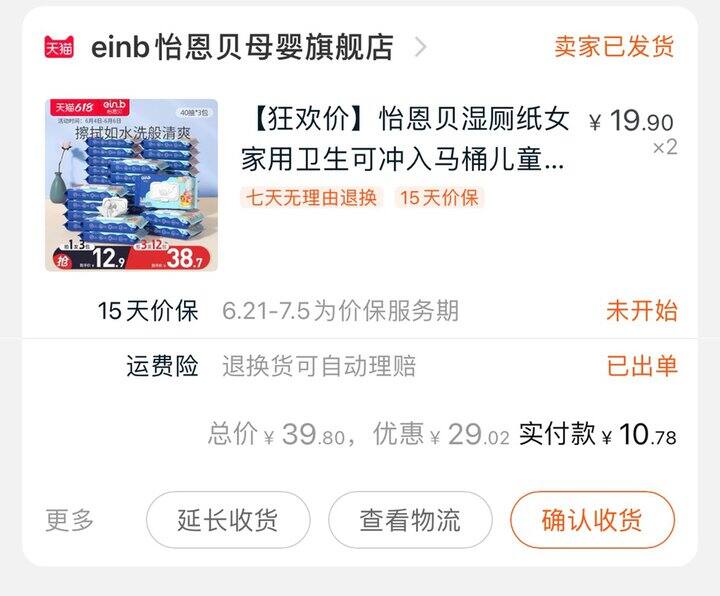Click the 延长收货 button
Image resolution: width=720 pixels, height=596 pixels.
(228, 520)
